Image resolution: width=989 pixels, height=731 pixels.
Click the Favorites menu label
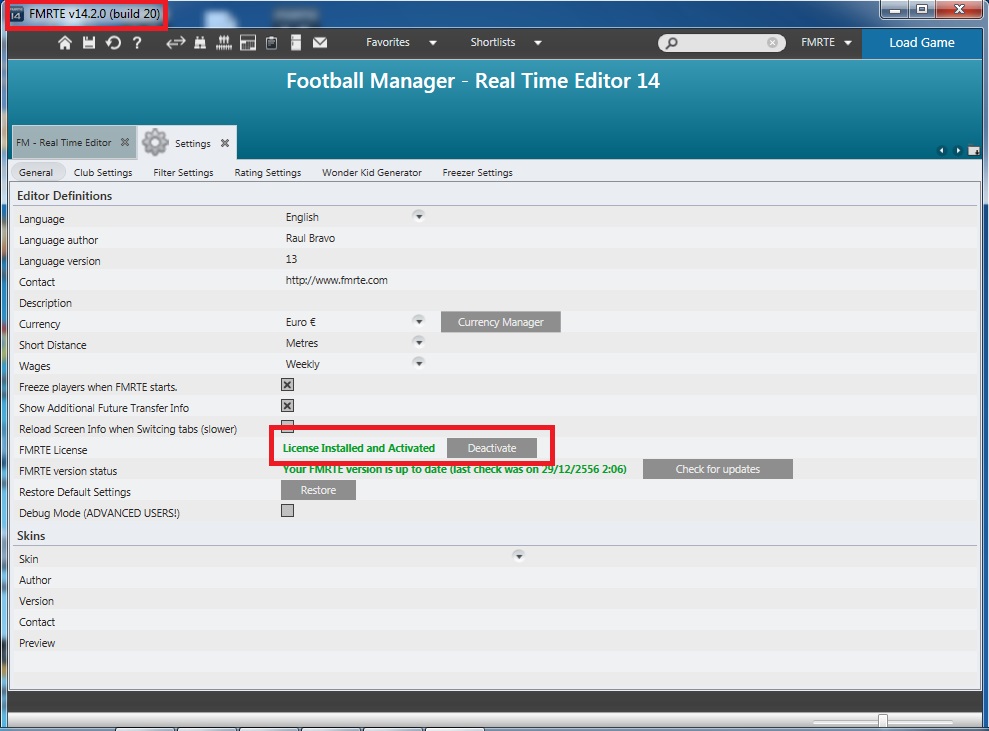pos(388,42)
